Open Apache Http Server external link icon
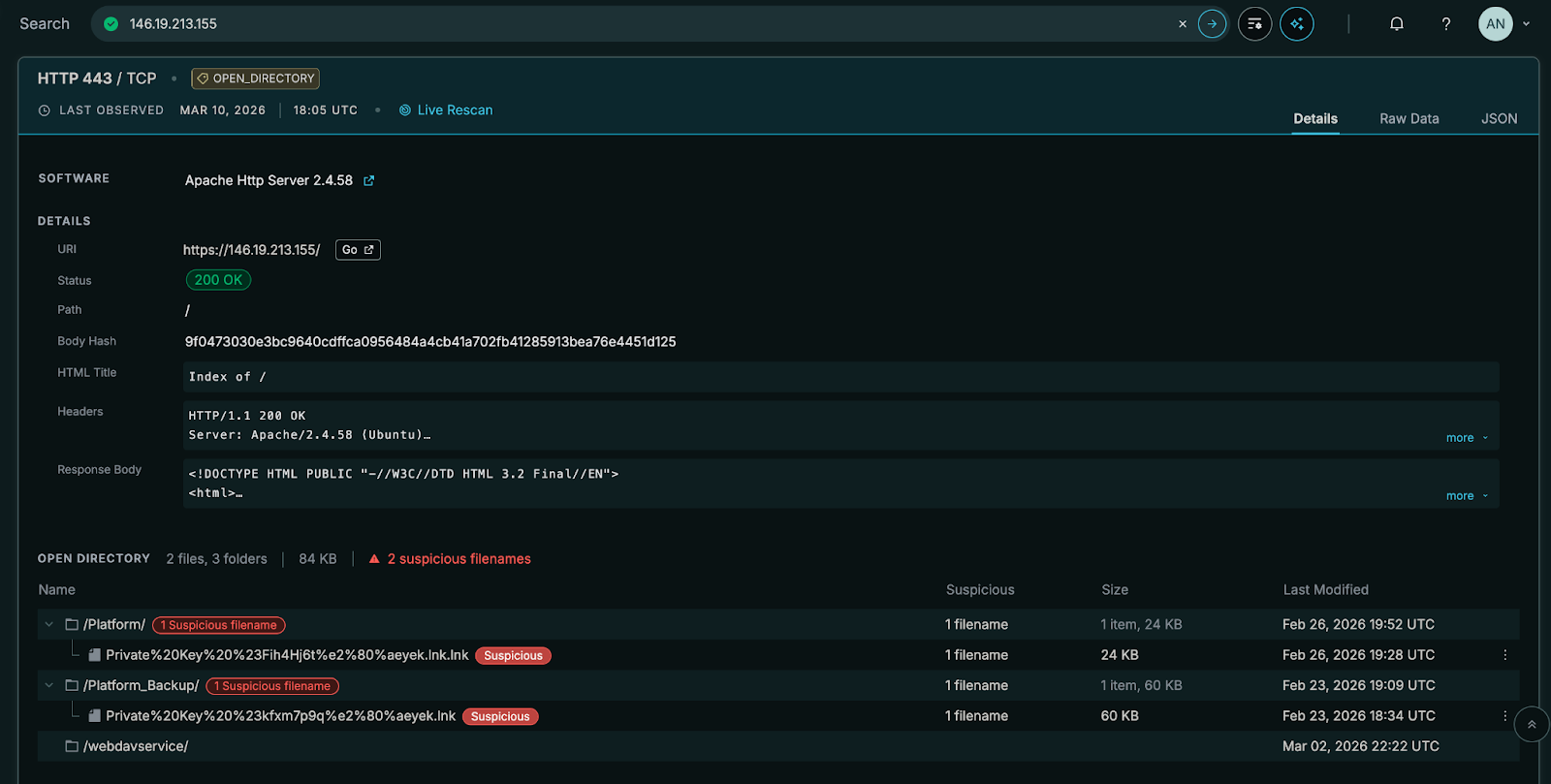The width and height of the screenshot is (1551, 784). pyautogui.click(x=369, y=181)
